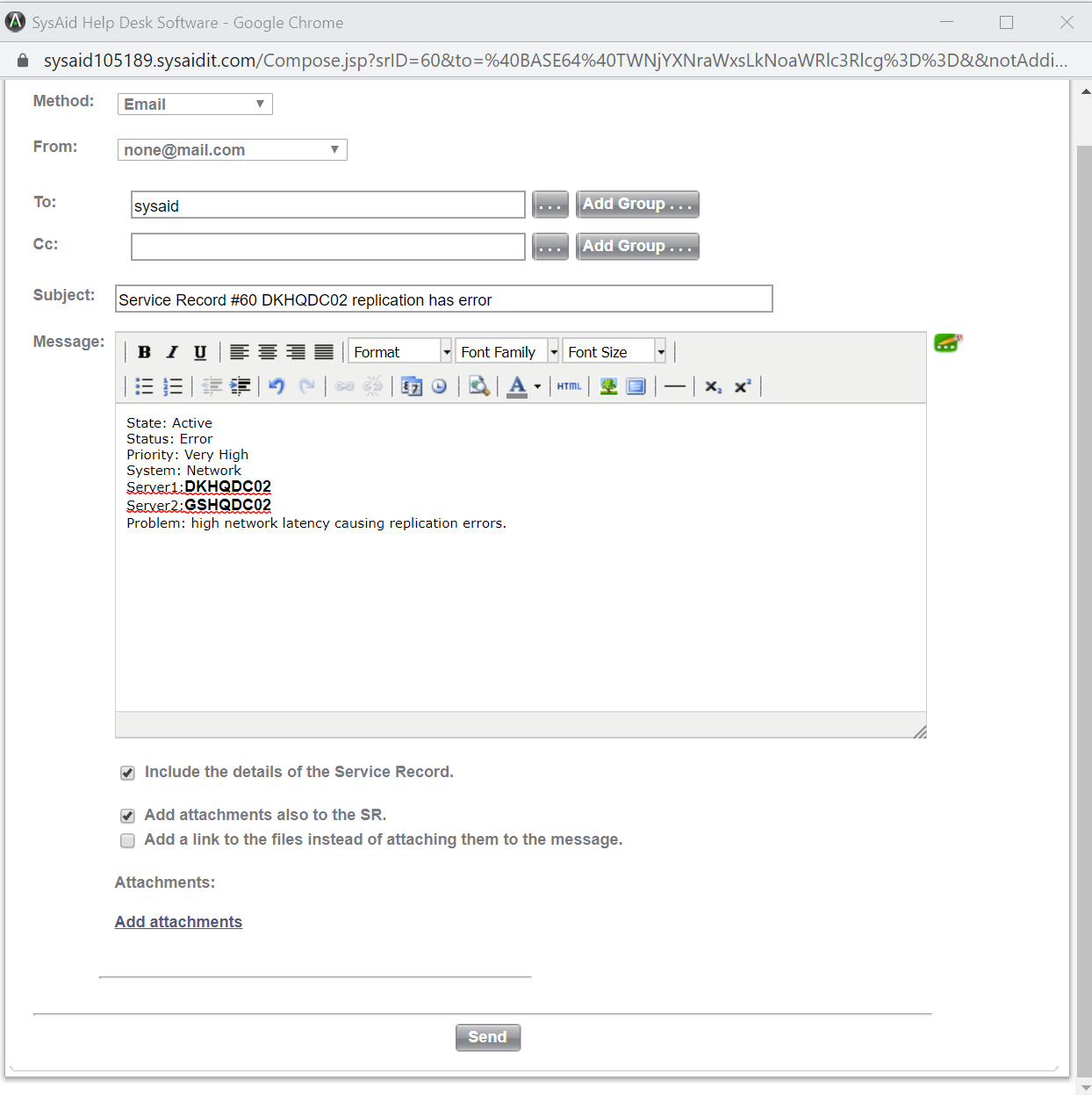Viewport: 1092px width, 1095px height.
Task: Apply subscript formatting
Action: point(714,385)
